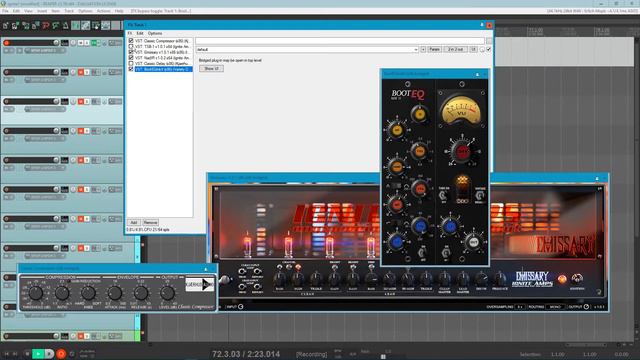
Task: Disable the Classic Compressor checkbox in FX list
Action: [131, 41]
